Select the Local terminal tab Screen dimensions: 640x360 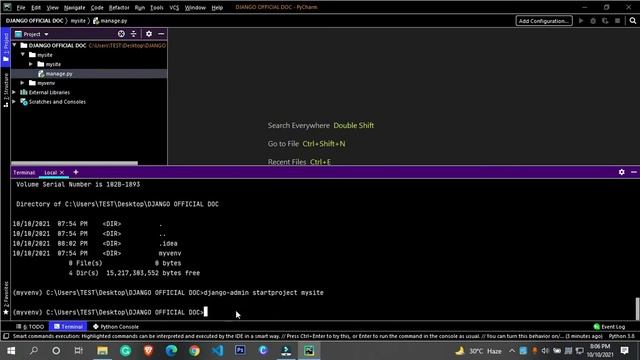coord(51,173)
